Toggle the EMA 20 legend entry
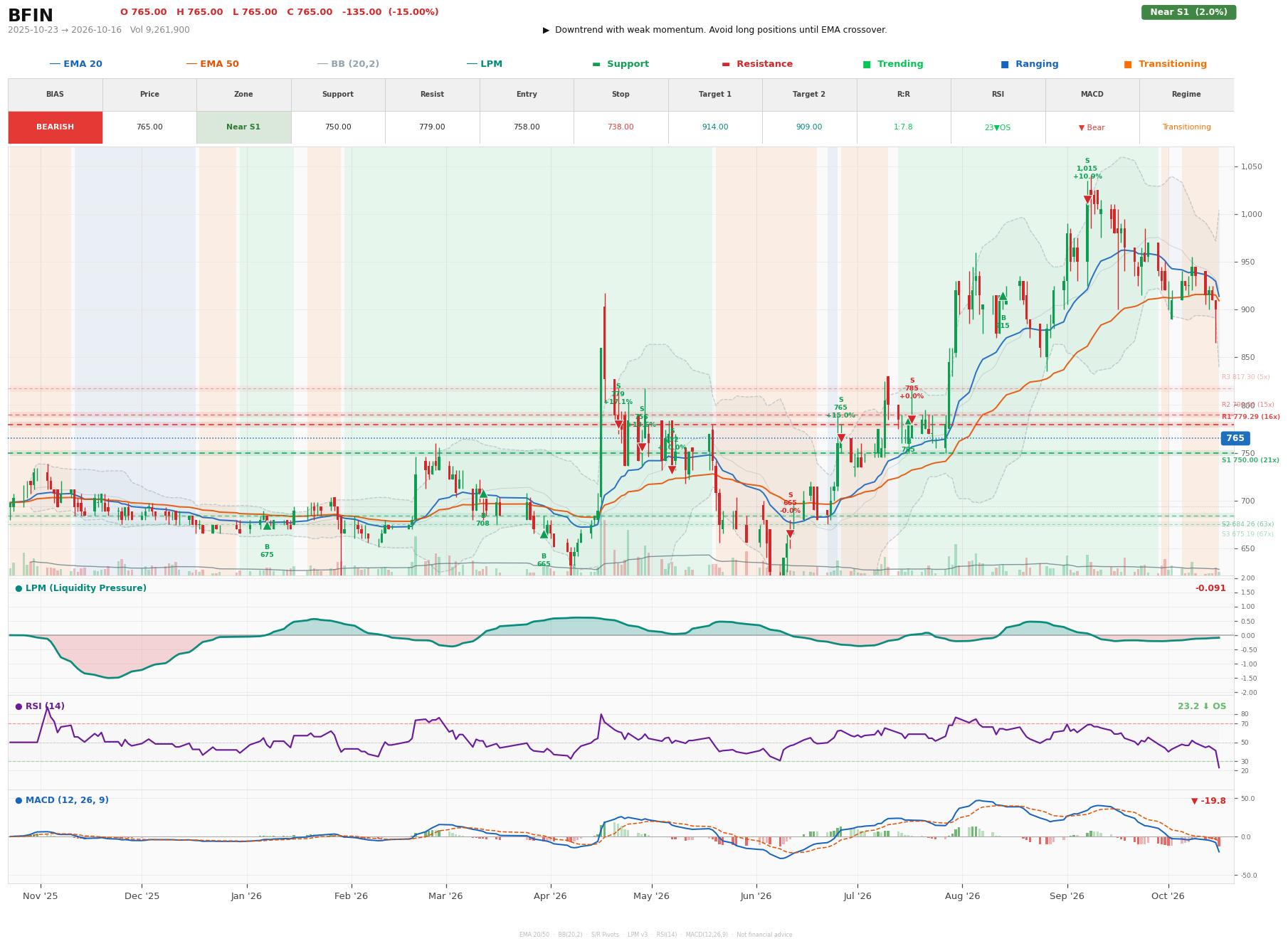This screenshot has width=1288, height=946. [x=75, y=64]
